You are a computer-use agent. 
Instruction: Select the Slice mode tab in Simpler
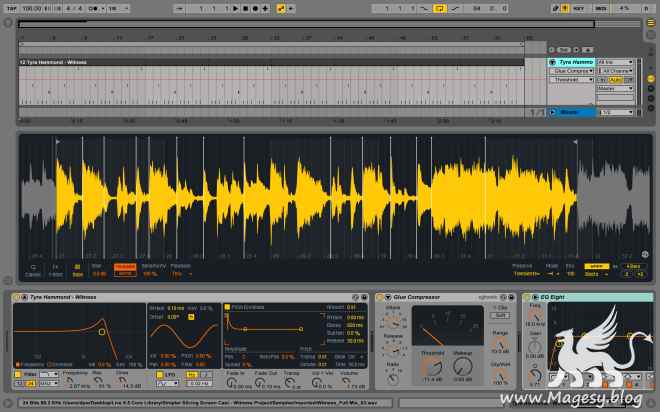coord(77,271)
